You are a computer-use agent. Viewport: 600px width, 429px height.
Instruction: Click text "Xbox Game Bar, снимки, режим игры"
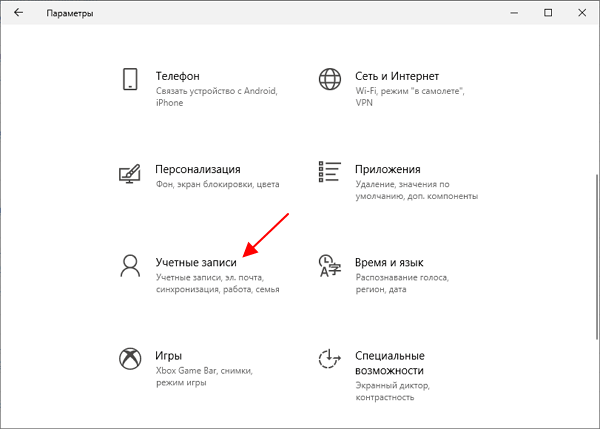[x=204, y=377]
